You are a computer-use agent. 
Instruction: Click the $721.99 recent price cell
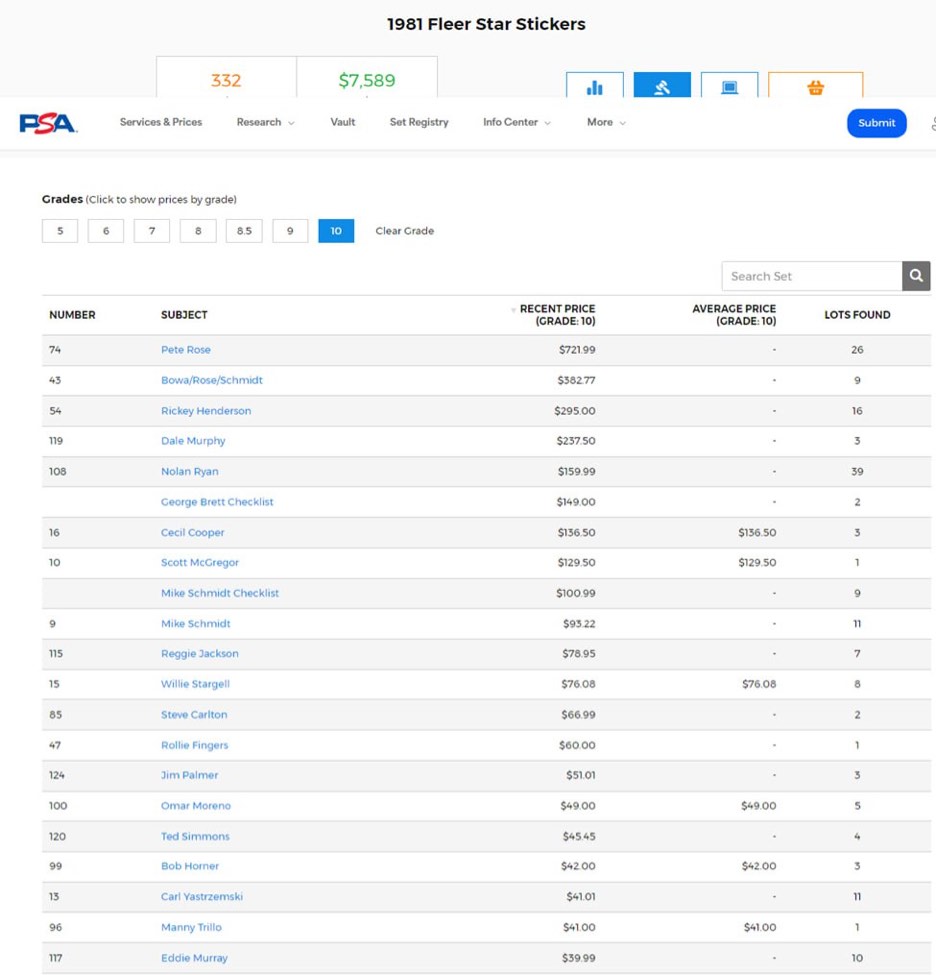point(577,350)
